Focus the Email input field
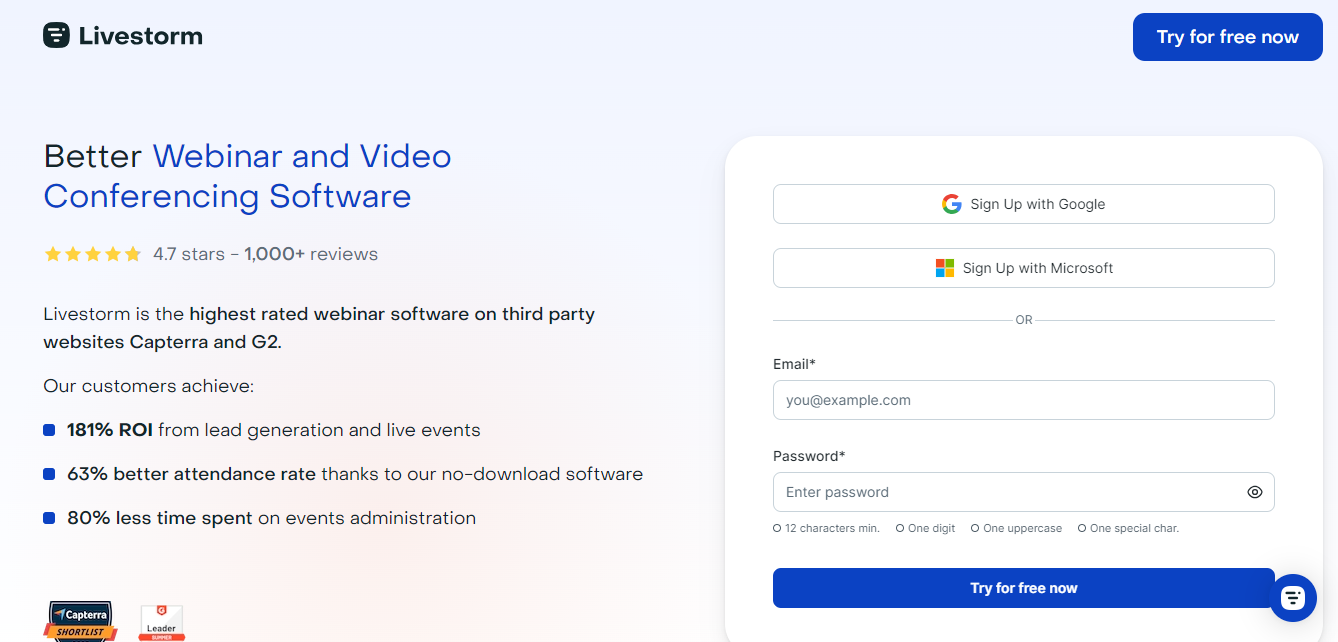The height and width of the screenshot is (642, 1338). [1023, 400]
